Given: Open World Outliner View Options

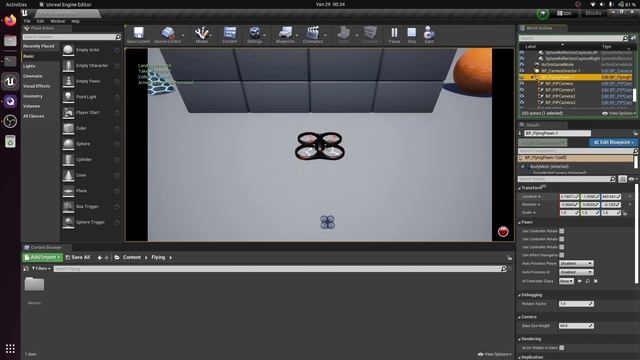Looking at the screenshot, I should click(x=619, y=113).
